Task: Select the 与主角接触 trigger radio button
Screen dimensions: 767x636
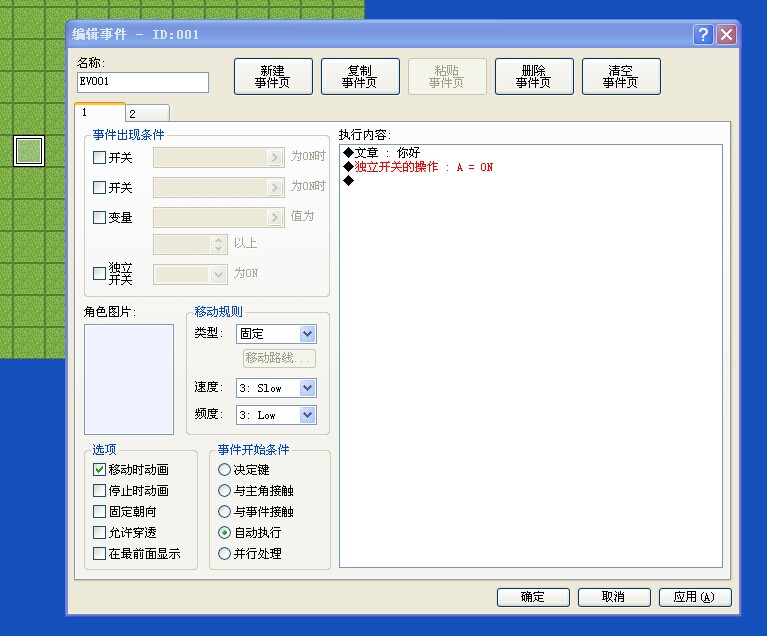Action: tap(224, 491)
